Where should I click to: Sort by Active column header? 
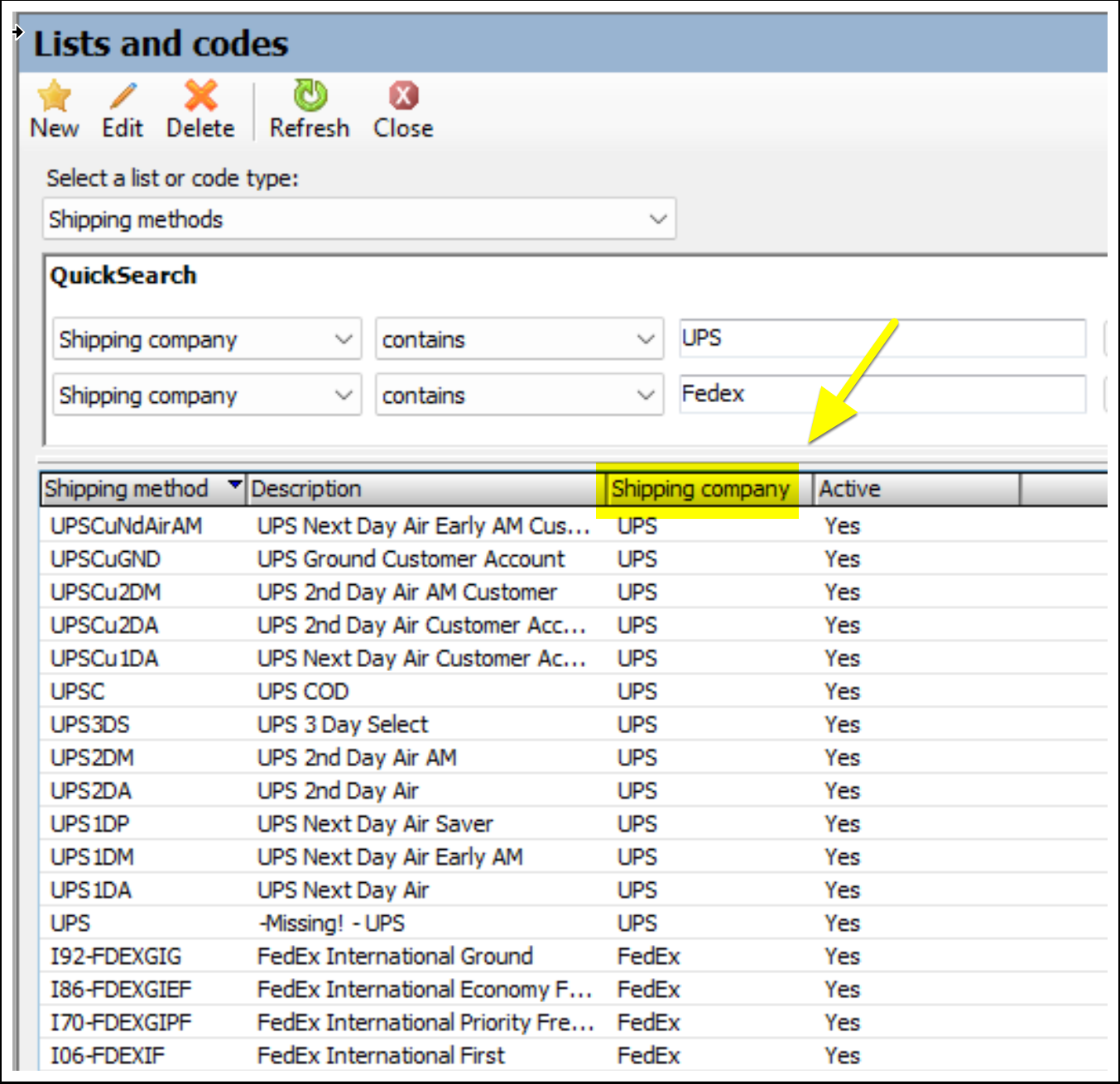tap(916, 489)
